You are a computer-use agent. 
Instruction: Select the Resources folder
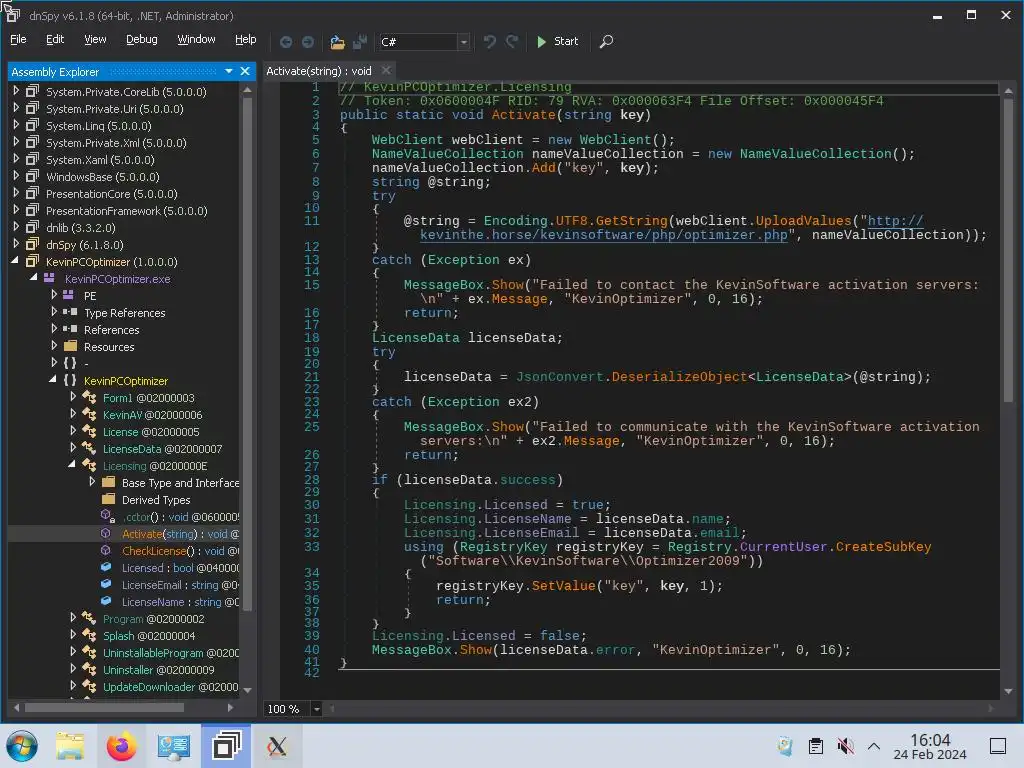(x=109, y=347)
